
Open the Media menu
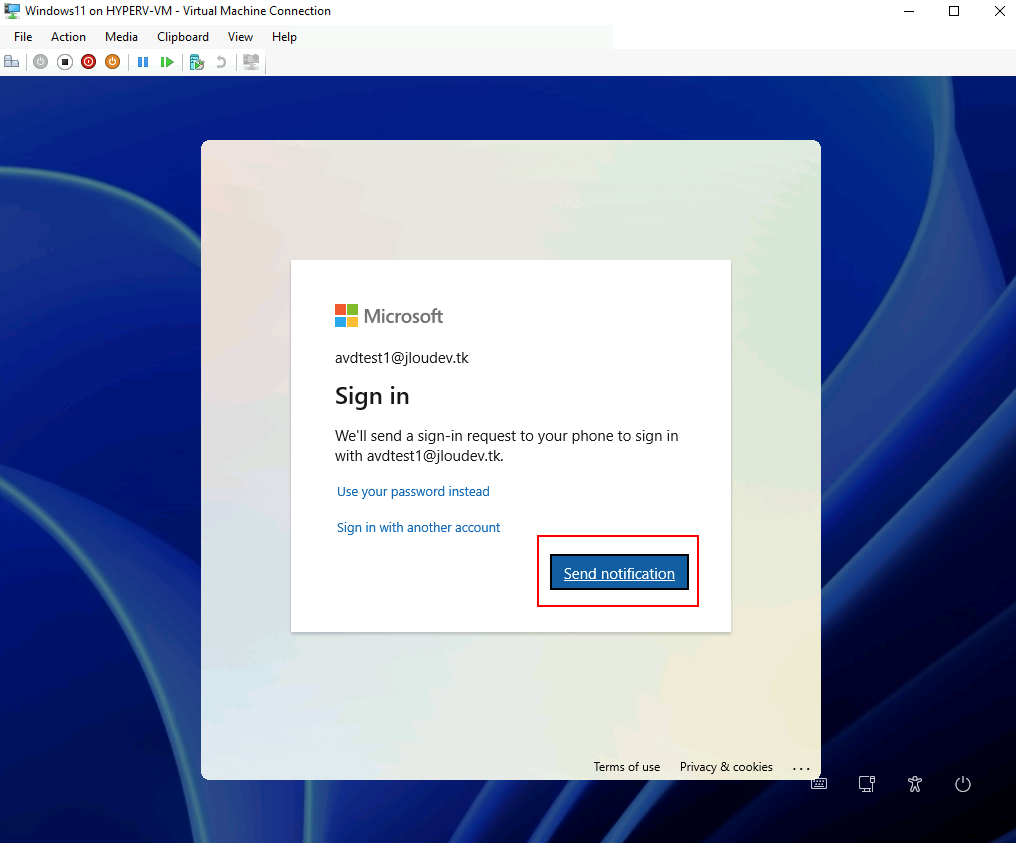pos(121,37)
